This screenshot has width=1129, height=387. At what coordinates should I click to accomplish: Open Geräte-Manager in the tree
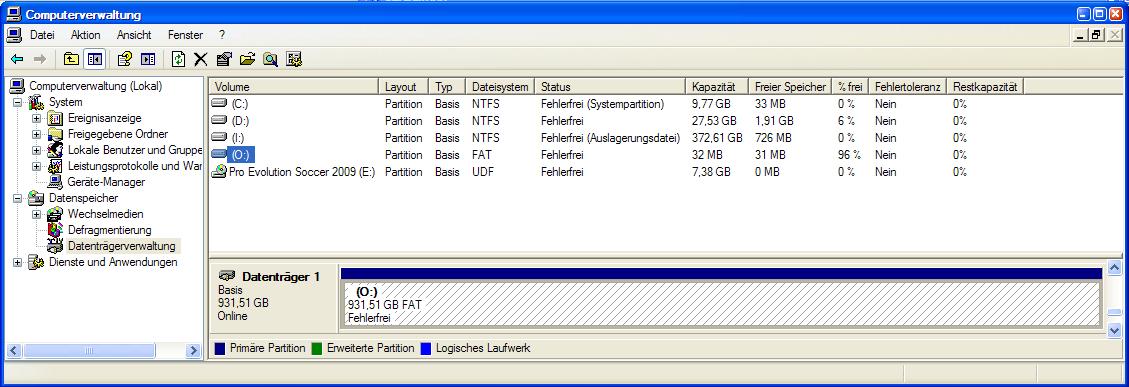(x=106, y=182)
